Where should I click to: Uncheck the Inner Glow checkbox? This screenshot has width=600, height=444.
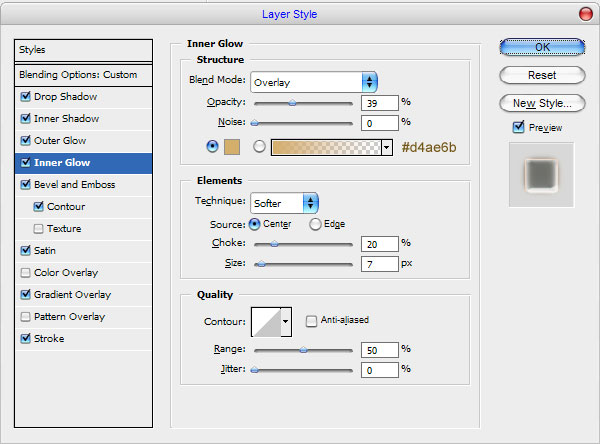click(x=26, y=162)
